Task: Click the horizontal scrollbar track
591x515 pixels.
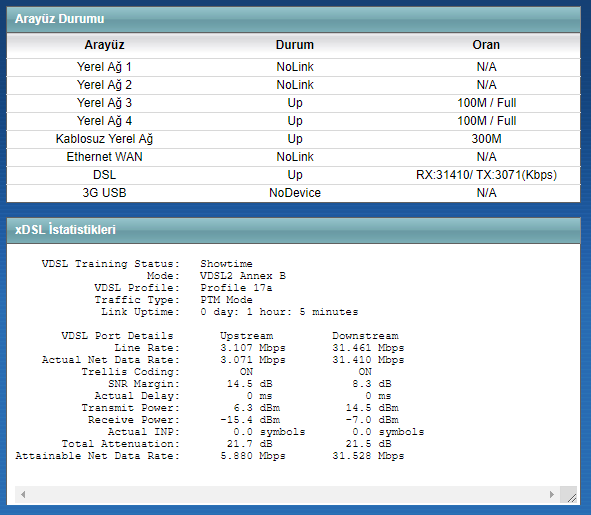Action: click(287, 494)
